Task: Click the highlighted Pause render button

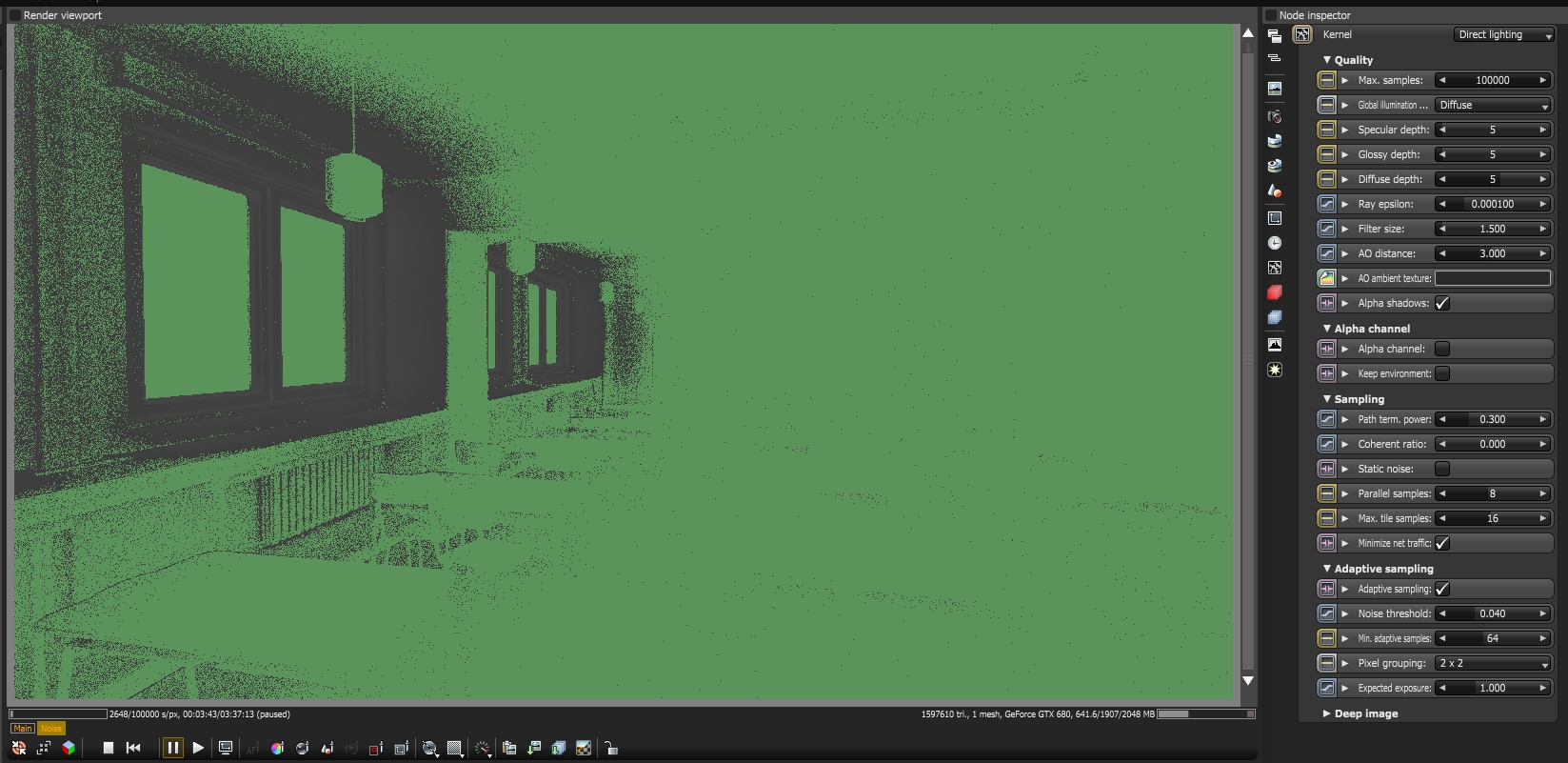Action: tap(172, 748)
